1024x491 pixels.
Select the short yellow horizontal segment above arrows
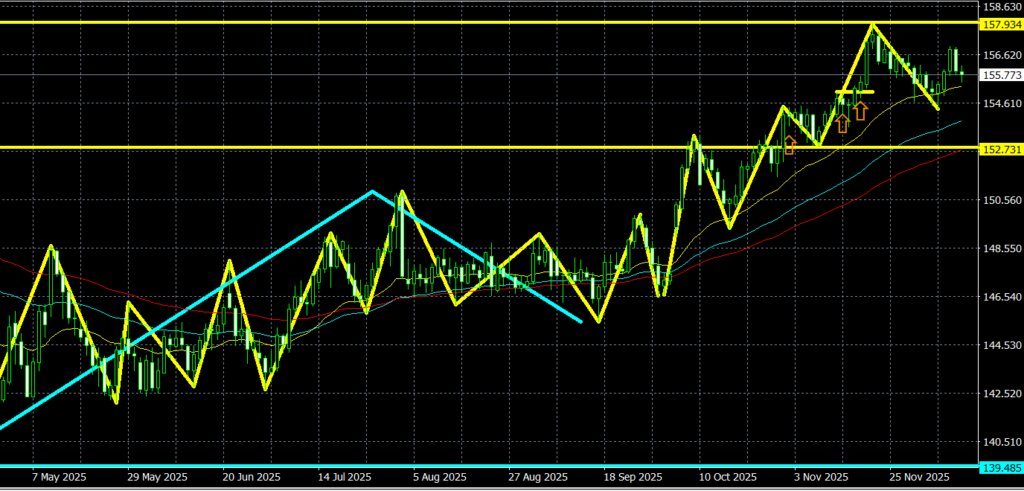(855, 92)
